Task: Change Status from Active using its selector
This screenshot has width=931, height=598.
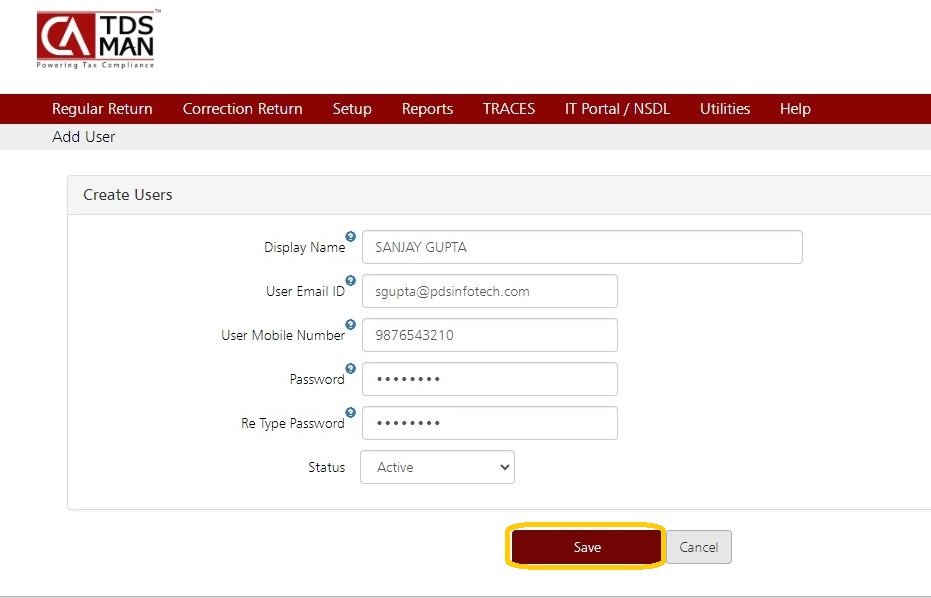Action: [x=437, y=467]
